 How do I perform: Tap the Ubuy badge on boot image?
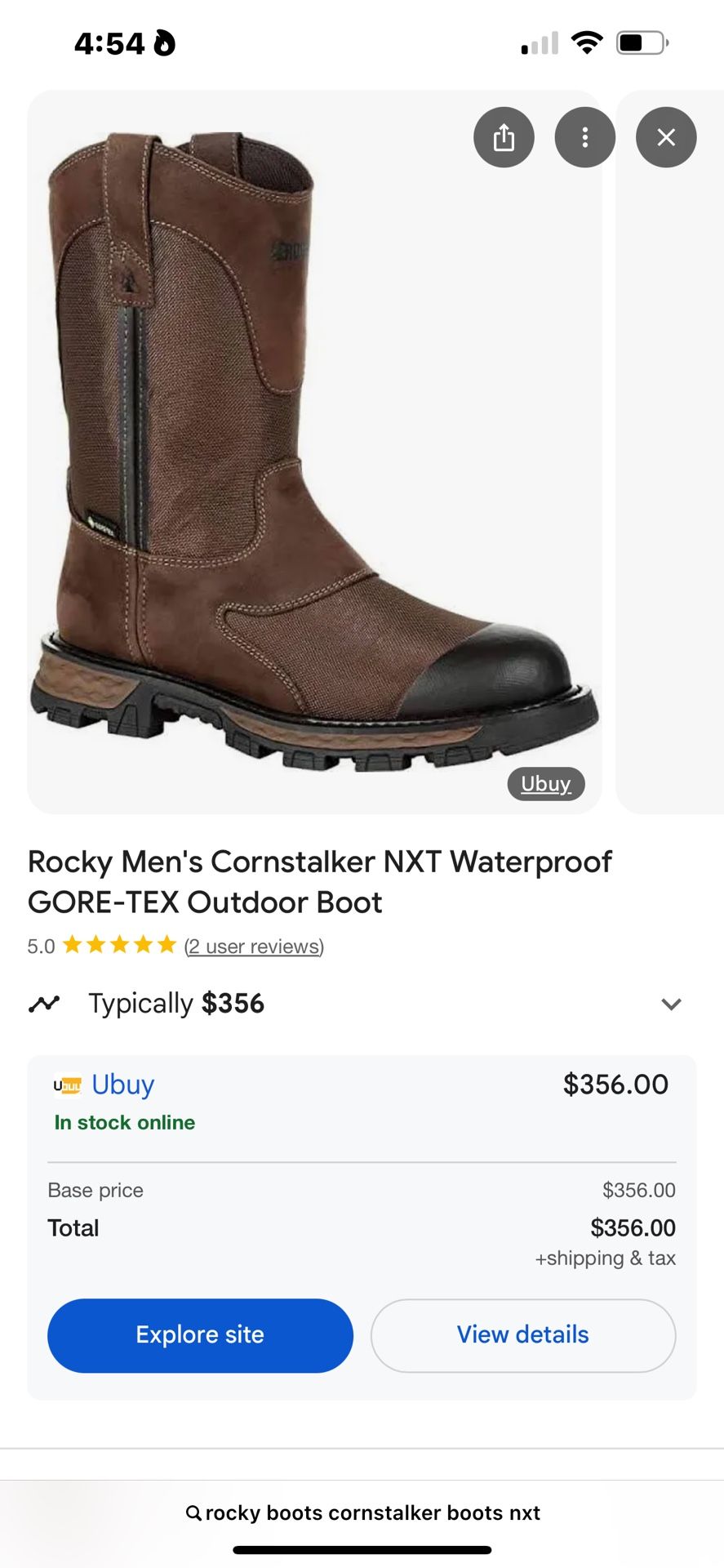pos(546,784)
